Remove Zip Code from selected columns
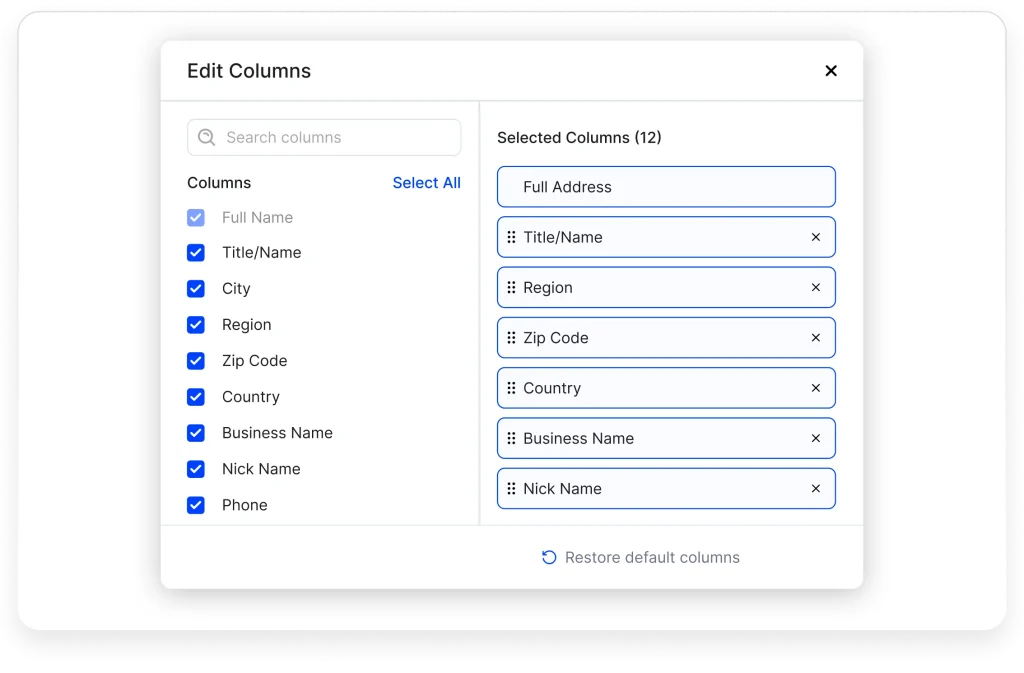 pyautogui.click(x=816, y=337)
